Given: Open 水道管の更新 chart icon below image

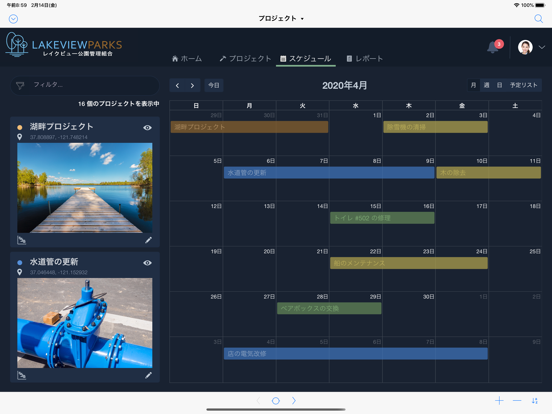Looking at the screenshot, I should click(x=21, y=375).
